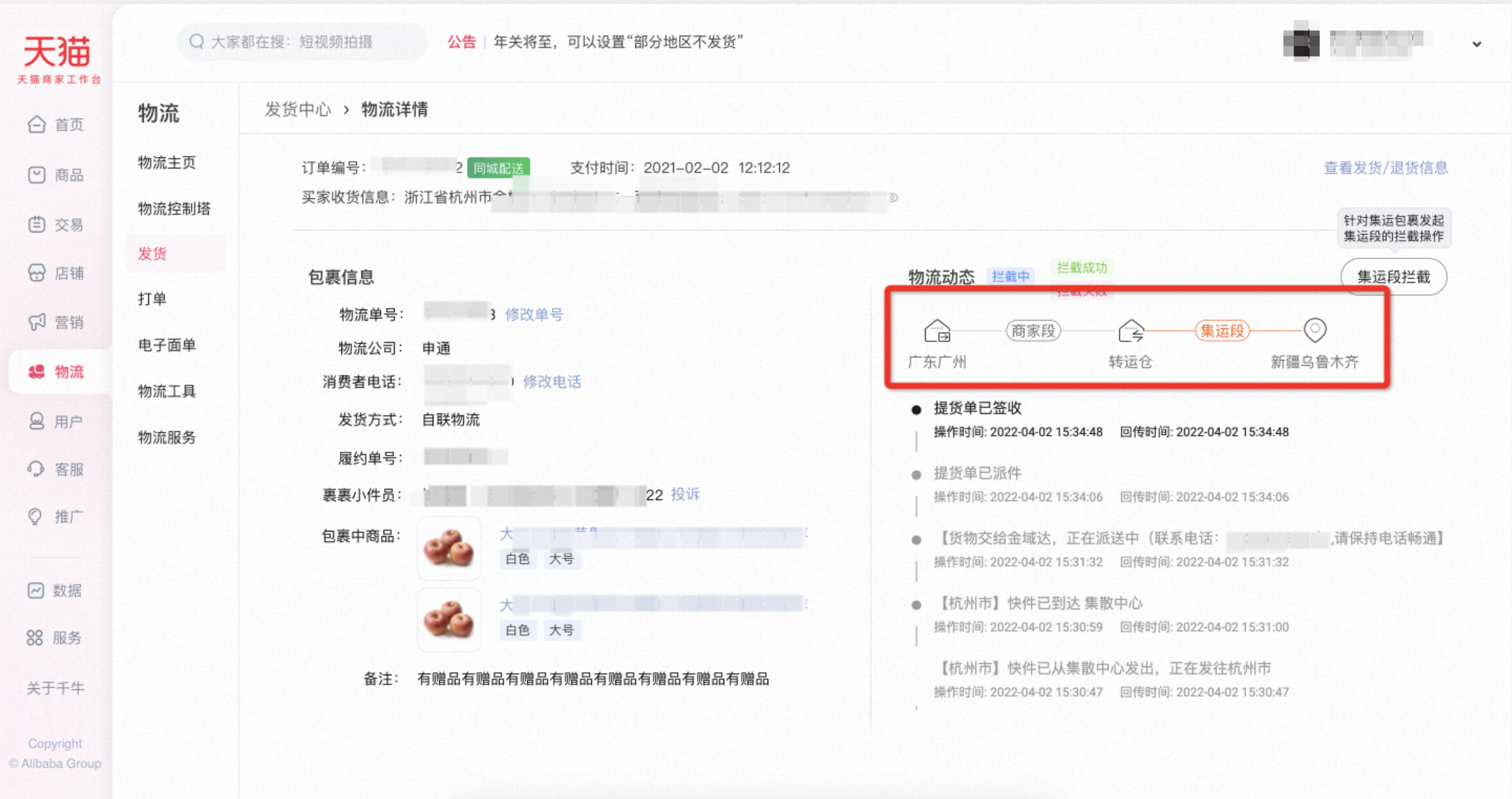Click the Marketing (营销) megaphone icon

tap(37, 322)
